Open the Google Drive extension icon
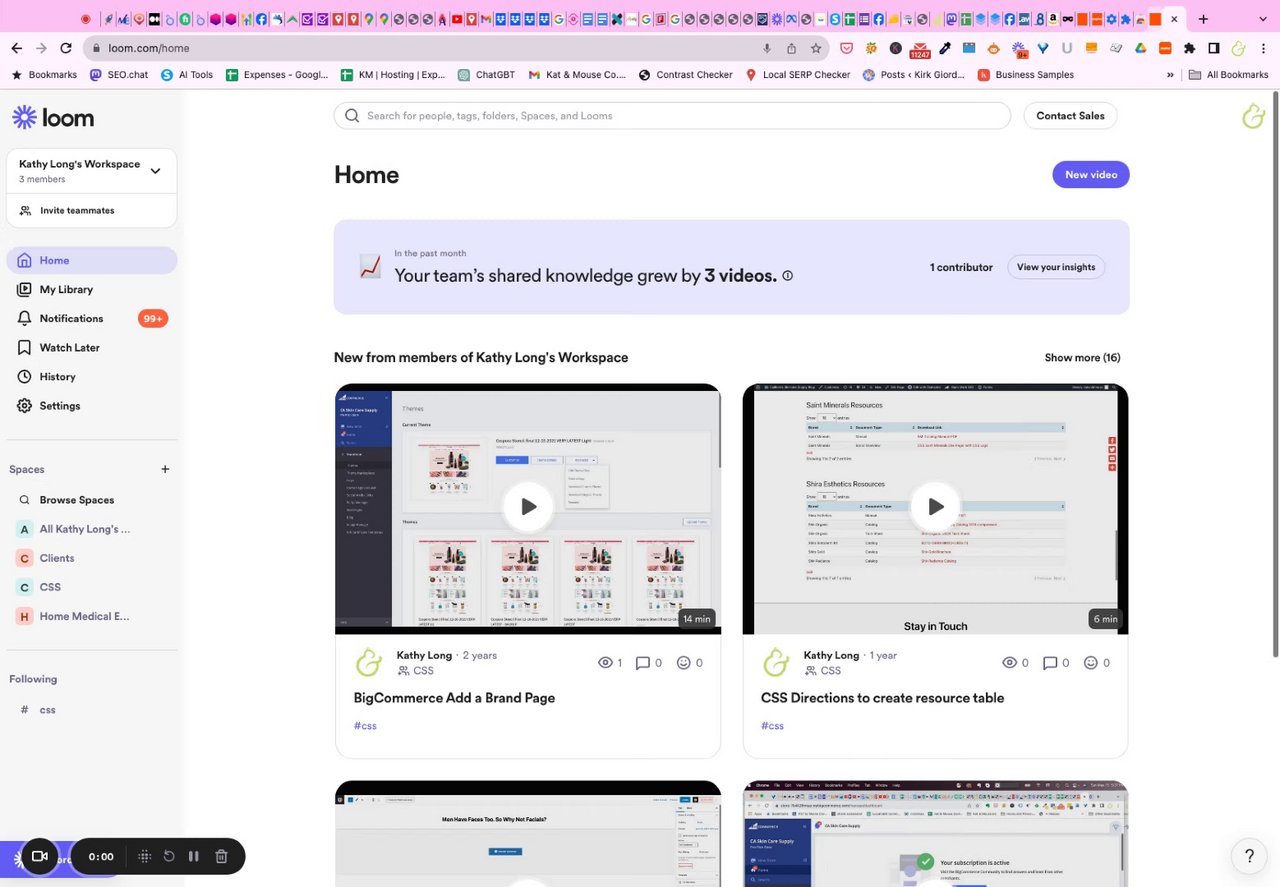The width and height of the screenshot is (1280, 887). pos(1140,48)
